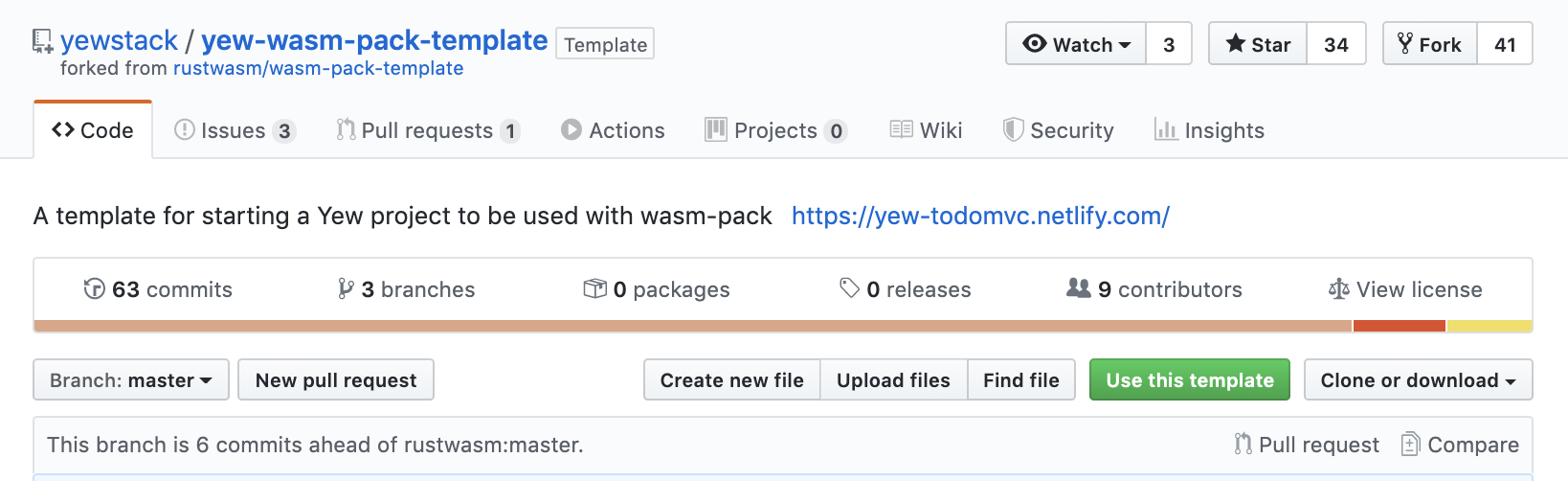View the 63 commits
The image size is (1568, 481).
[x=158, y=288]
